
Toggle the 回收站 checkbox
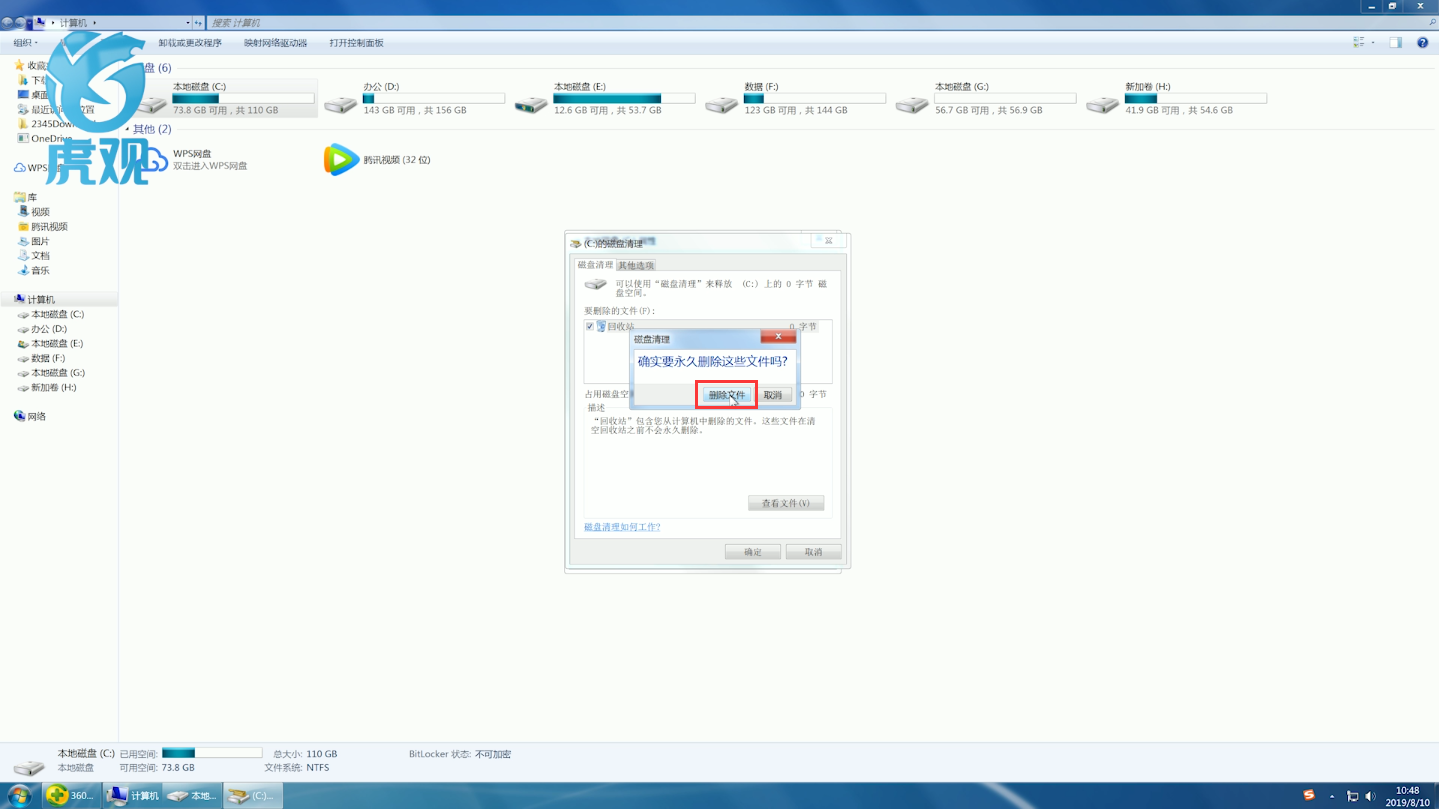click(590, 326)
